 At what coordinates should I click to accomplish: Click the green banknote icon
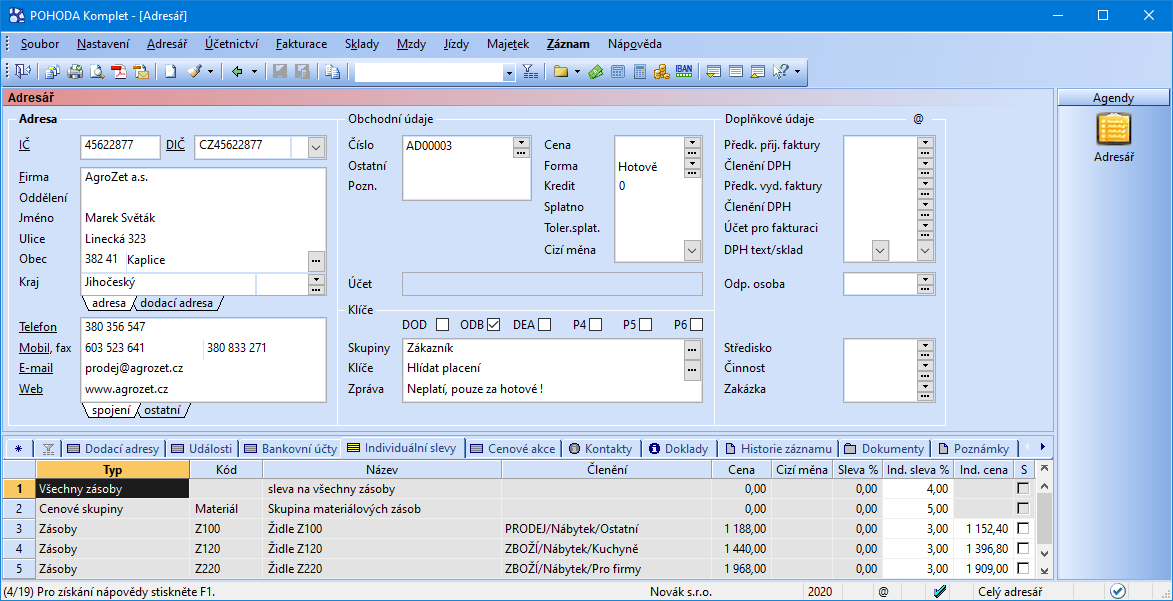[595, 71]
